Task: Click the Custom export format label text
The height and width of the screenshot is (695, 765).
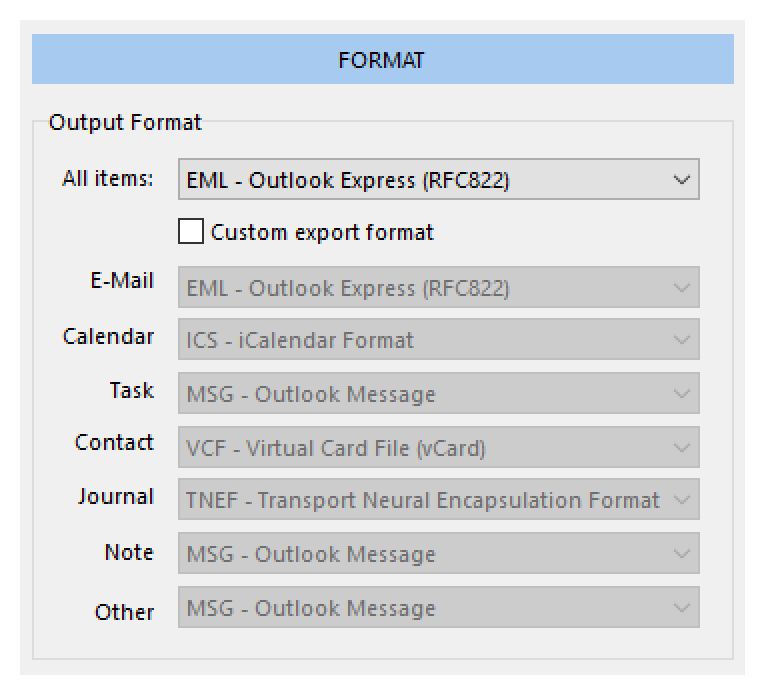Action: pyautogui.click(x=322, y=233)
